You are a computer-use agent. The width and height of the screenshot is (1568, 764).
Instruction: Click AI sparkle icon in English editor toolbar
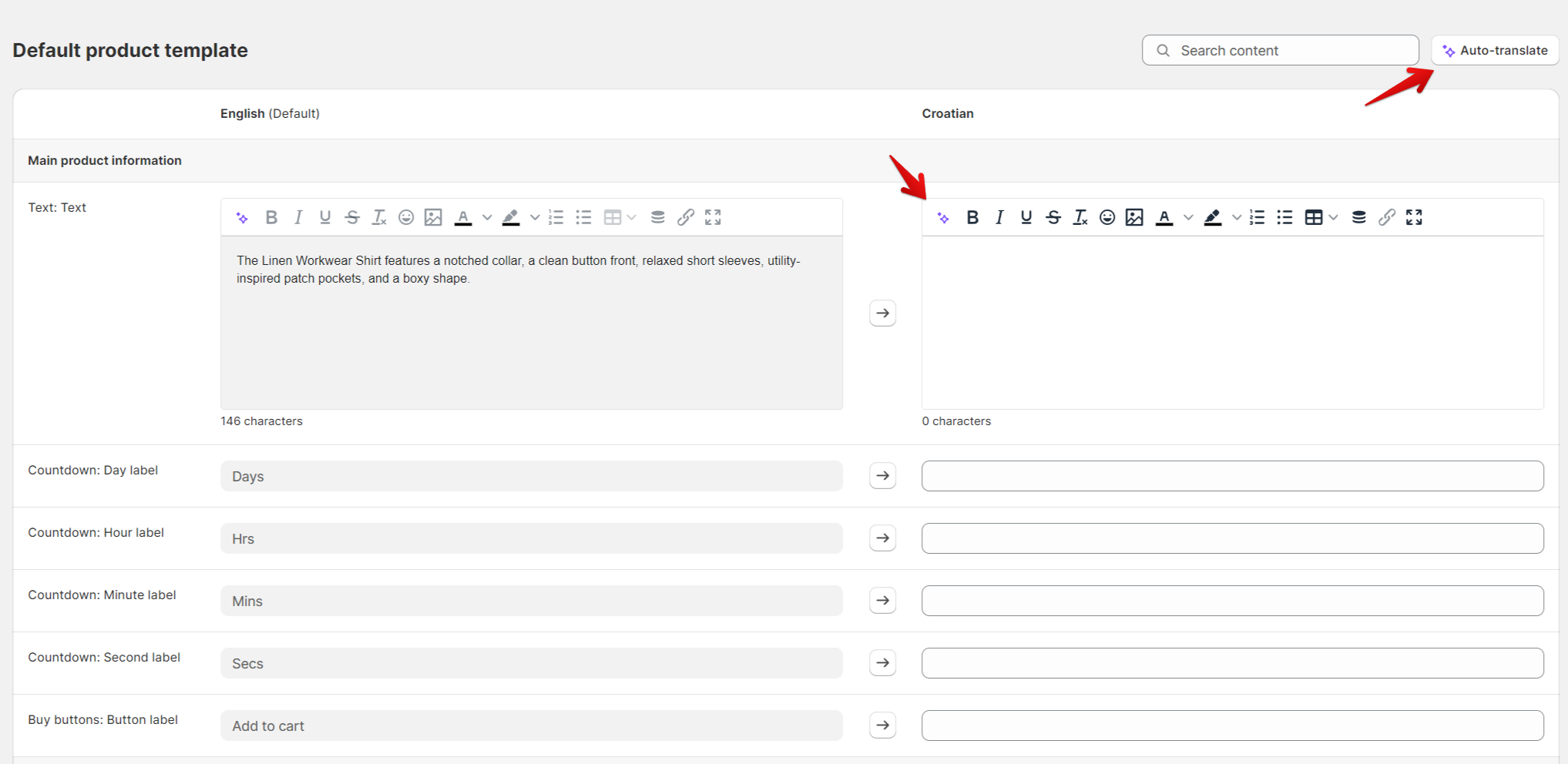point(242,218)
